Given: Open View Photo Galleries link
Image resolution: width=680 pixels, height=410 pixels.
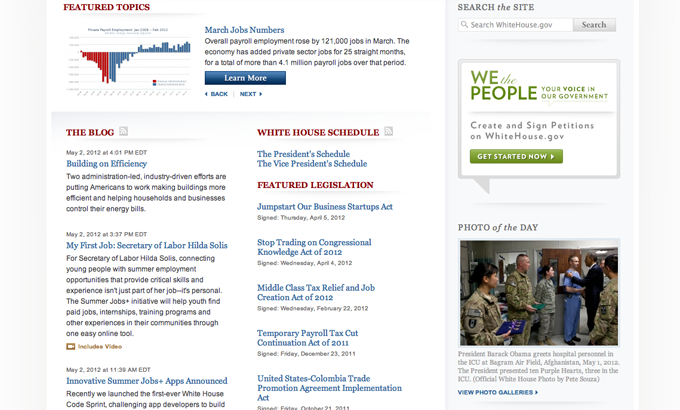Looking at the screenshot, I should 499,392.
